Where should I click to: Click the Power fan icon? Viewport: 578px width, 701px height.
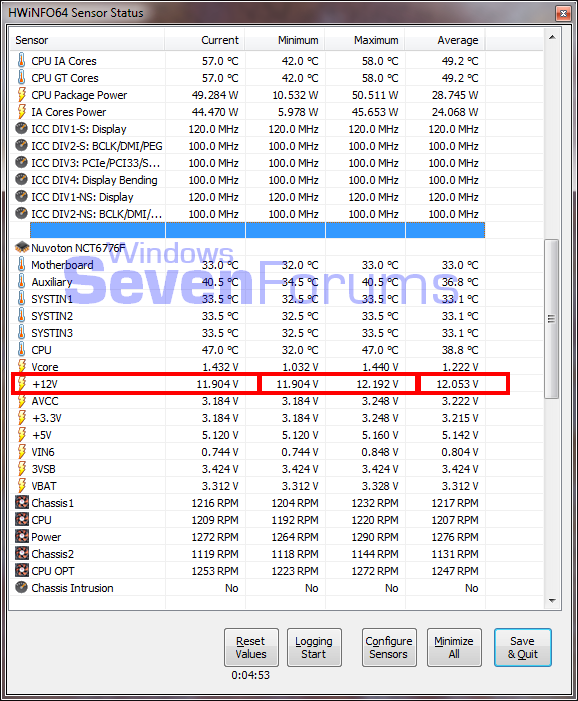click(22, 536)
